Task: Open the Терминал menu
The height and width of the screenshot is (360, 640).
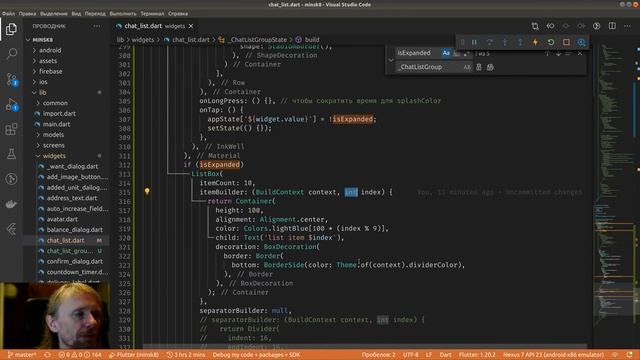Action: click(152, 13)
